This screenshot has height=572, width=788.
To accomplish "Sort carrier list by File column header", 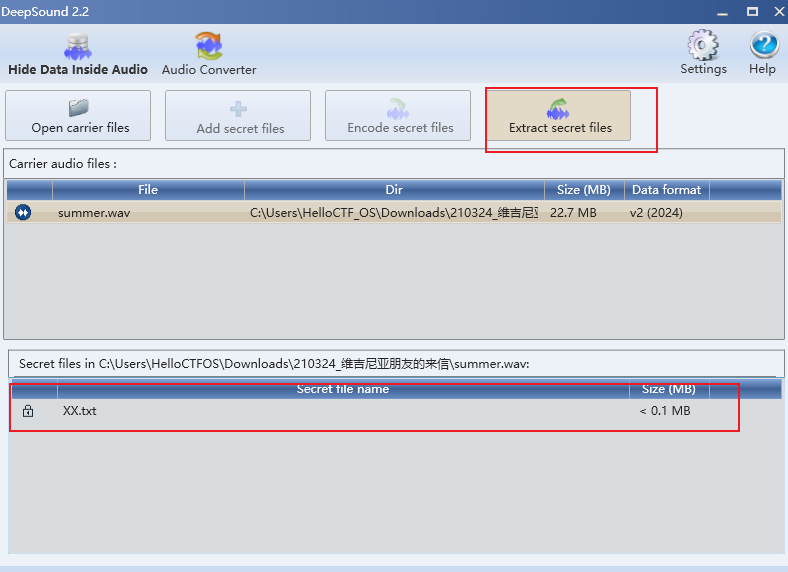I will (148, 190).
